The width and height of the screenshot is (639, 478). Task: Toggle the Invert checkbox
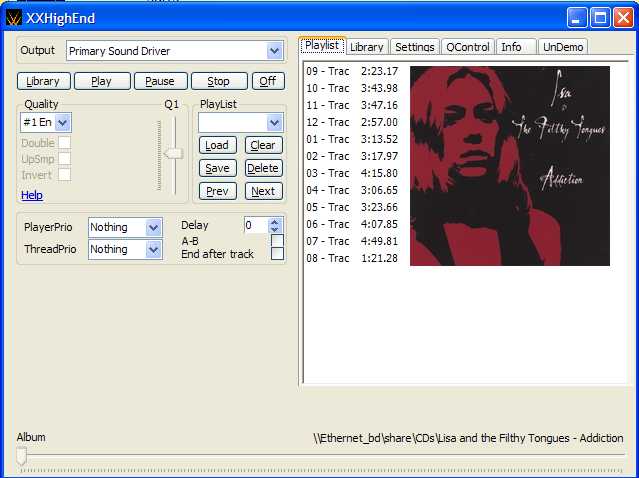coord(64,175)
